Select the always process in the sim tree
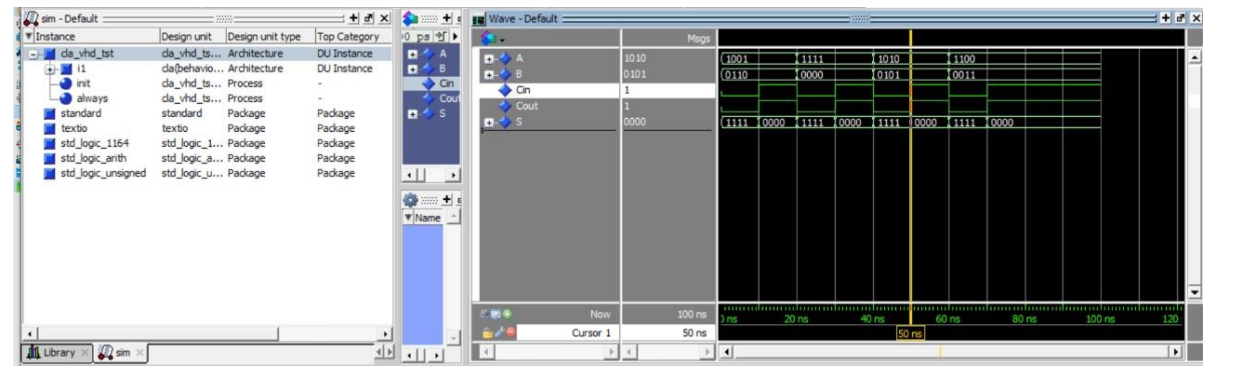This screenshot has width=1239, height=373. coord(83,98)
